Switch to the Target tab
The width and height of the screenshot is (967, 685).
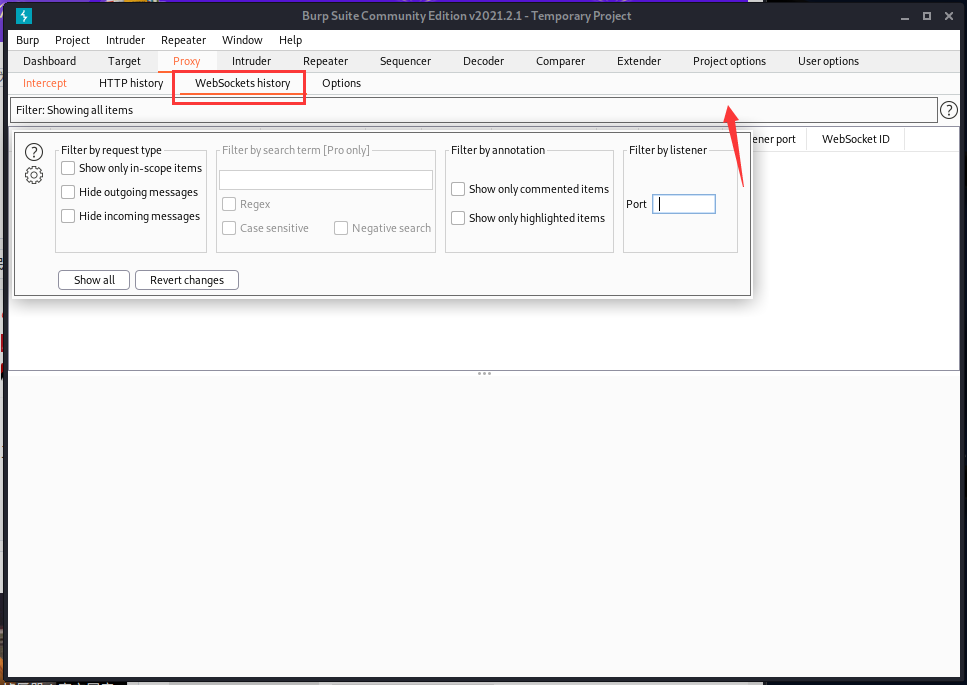[x=124, y=61]
